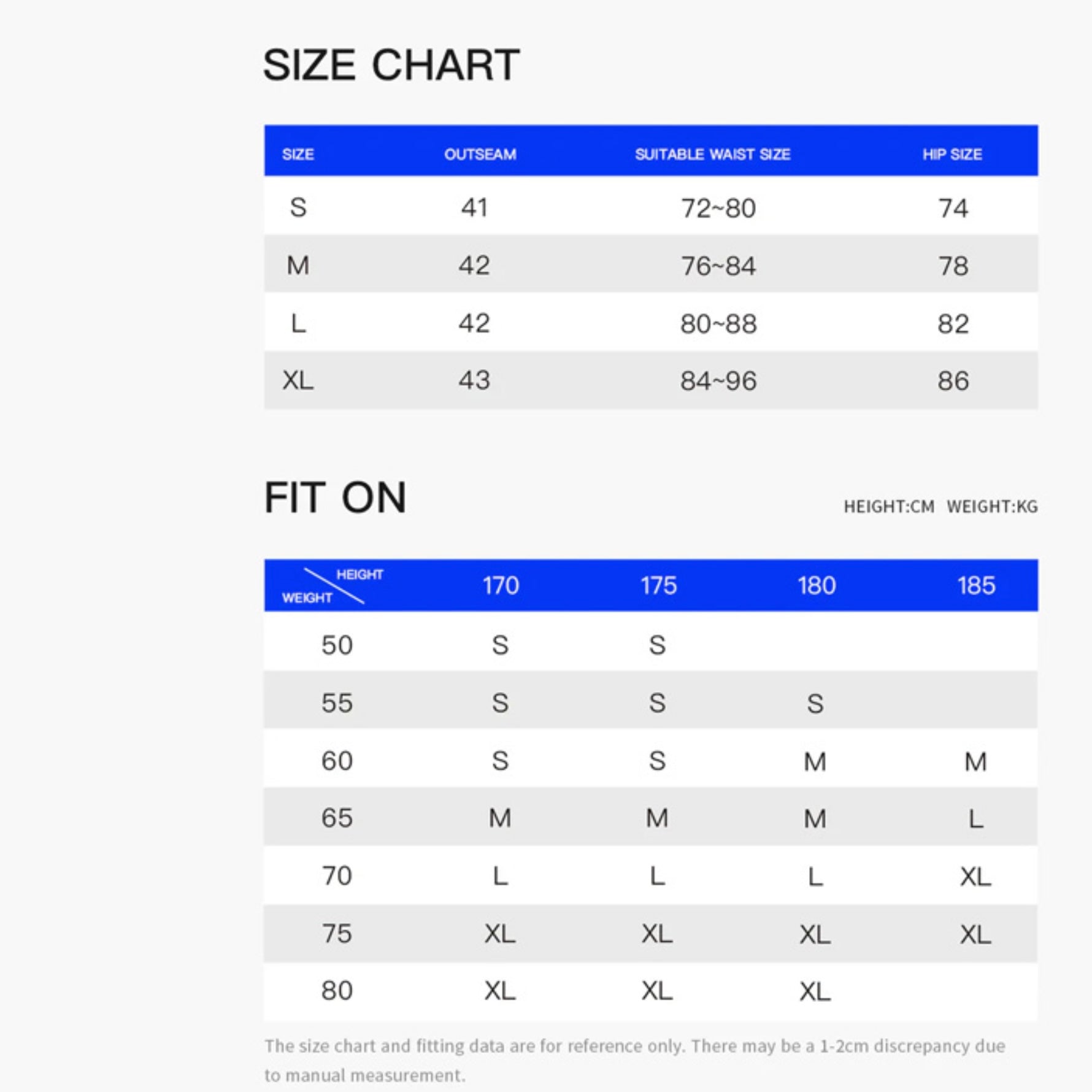The height and width of the screenshot is (1092, 1092).
Task: Click waist range 72~80 cell
Action: pyautogui.click(x=718, y=209)
